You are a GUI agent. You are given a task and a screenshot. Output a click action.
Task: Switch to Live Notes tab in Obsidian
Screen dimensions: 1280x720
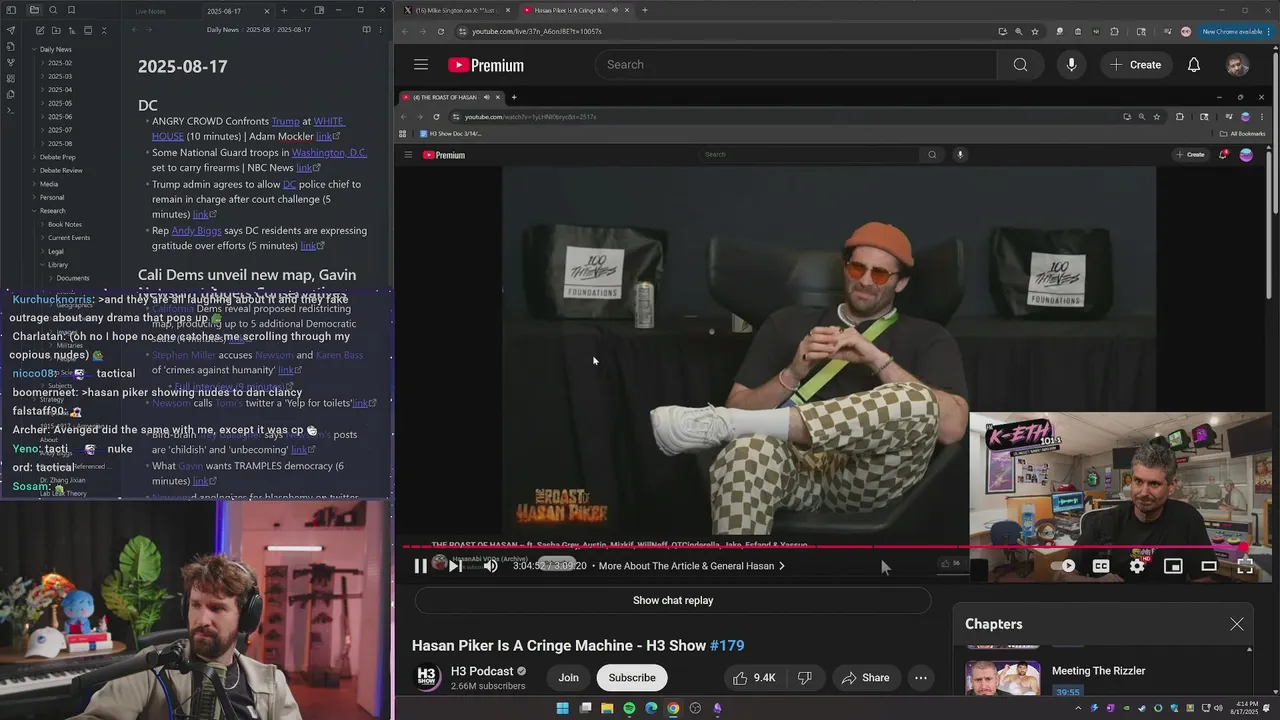coord(150,11)
